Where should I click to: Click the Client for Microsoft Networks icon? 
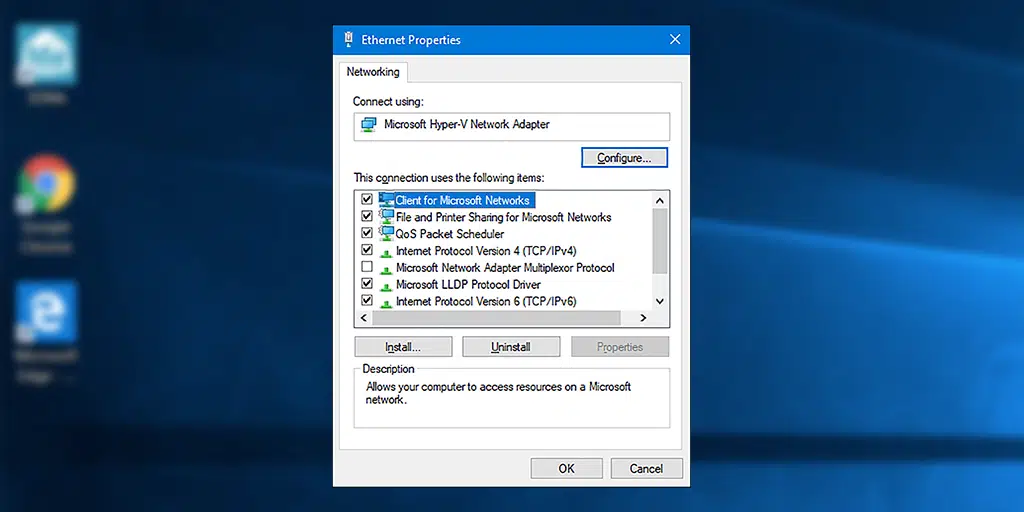pos(387,200)
